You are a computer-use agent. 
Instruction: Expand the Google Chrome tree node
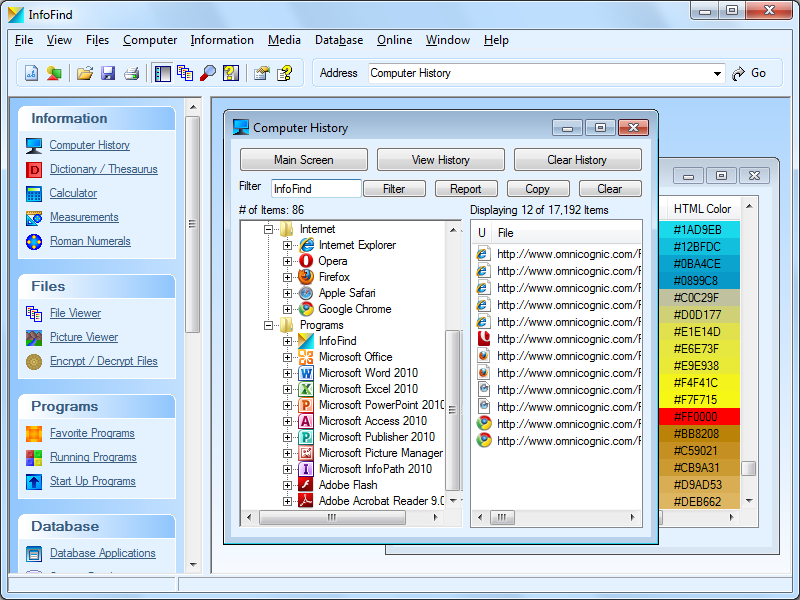pos(288,309)
